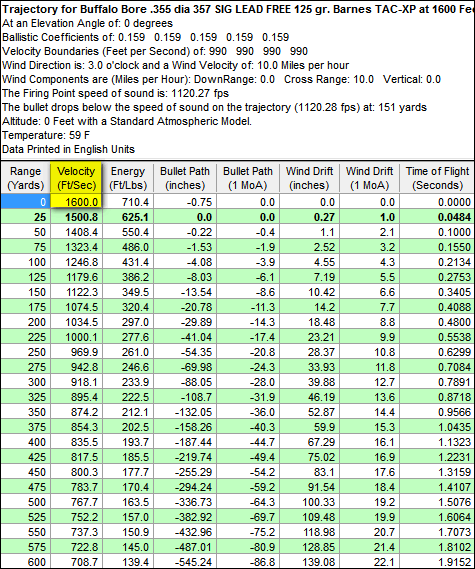Click energy value 150.9

128,532
